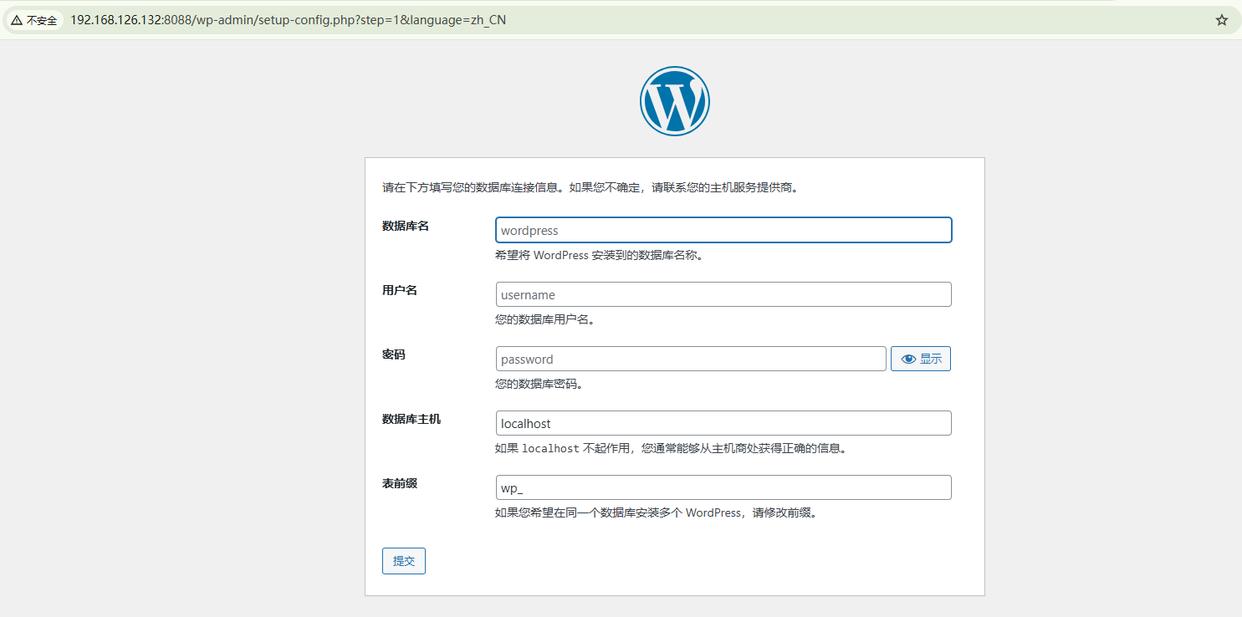The image size is (1242, 617).
Task: Focus the 数据库名 input field
Action: (723, 230)
